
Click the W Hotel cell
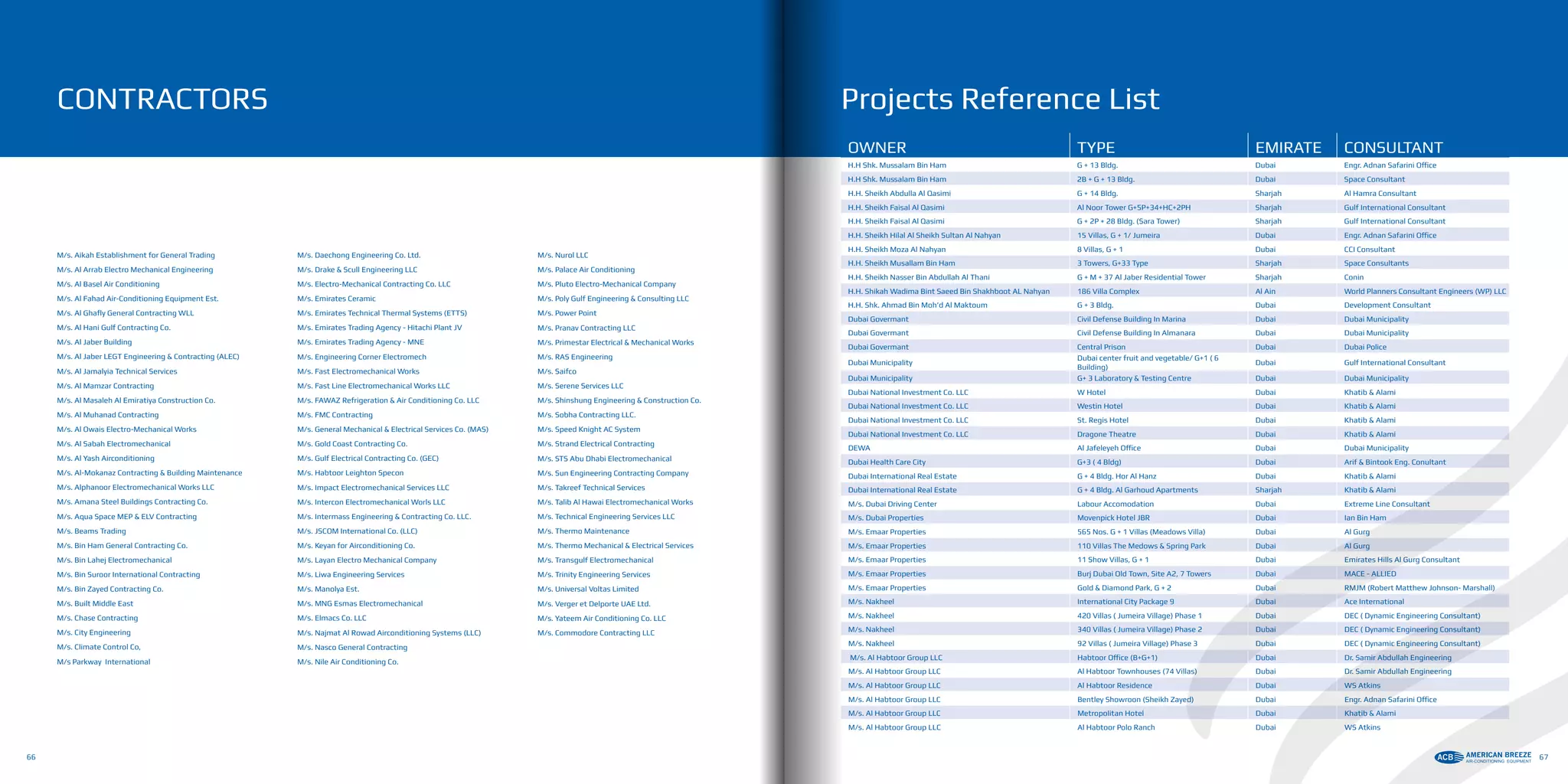[1091, 393]
